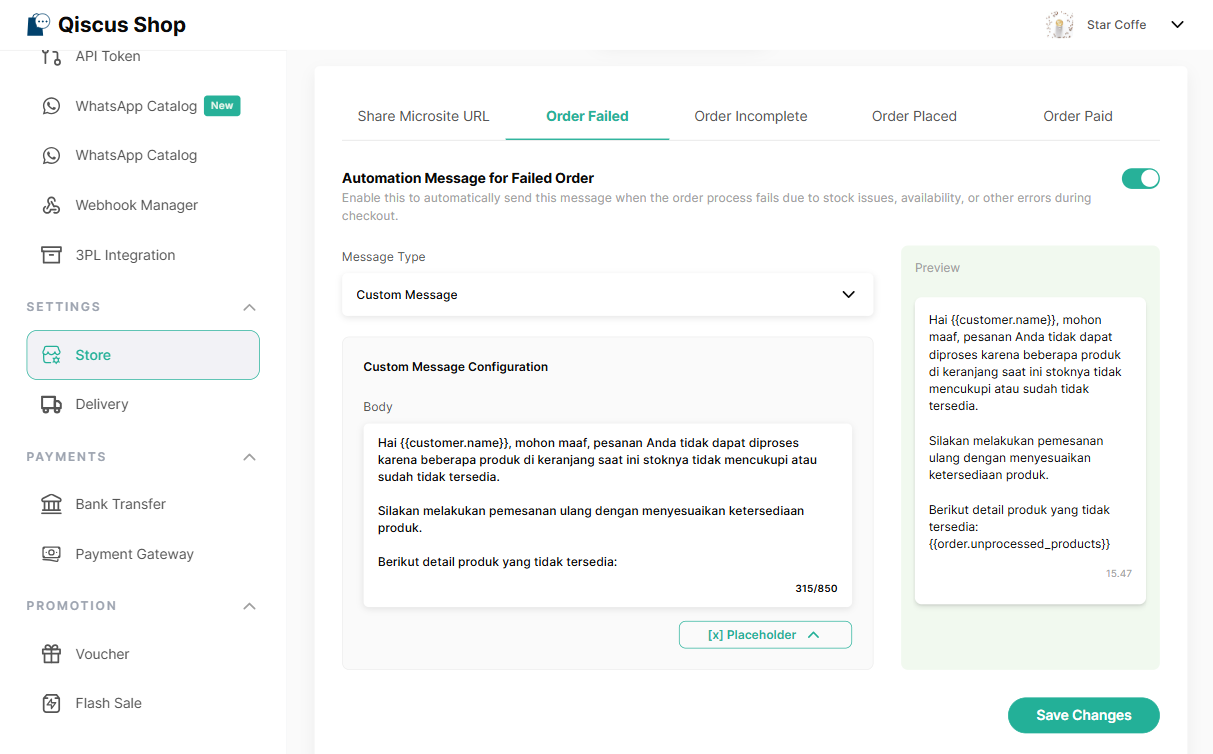The width and height of the screenshot is (1213, 754).
Task: Click the Delivery truck icon
Action: coord(51,404)
